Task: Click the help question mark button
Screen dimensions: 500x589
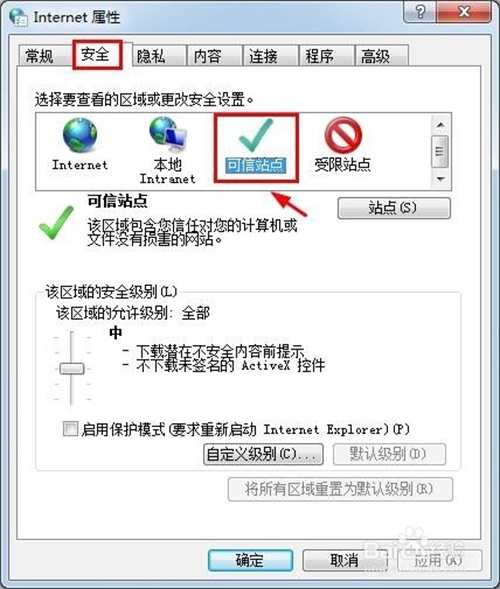Action: coord(420,12)
